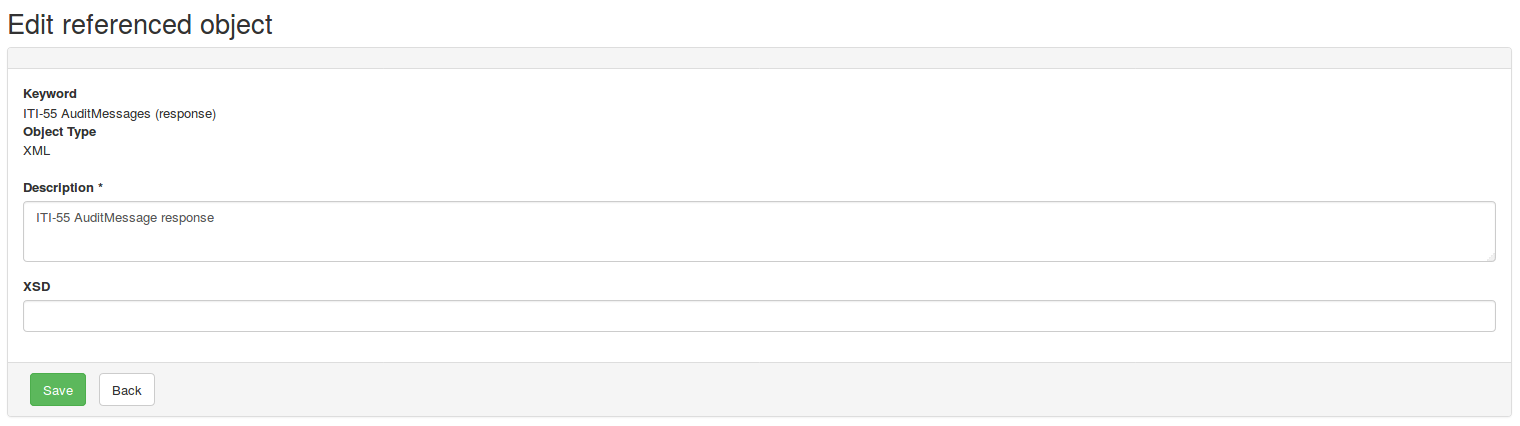Click the 'ITI-55 AuditMessages (response)' keyword value
The image size is (1520, 426).
(x=119, y=113)
